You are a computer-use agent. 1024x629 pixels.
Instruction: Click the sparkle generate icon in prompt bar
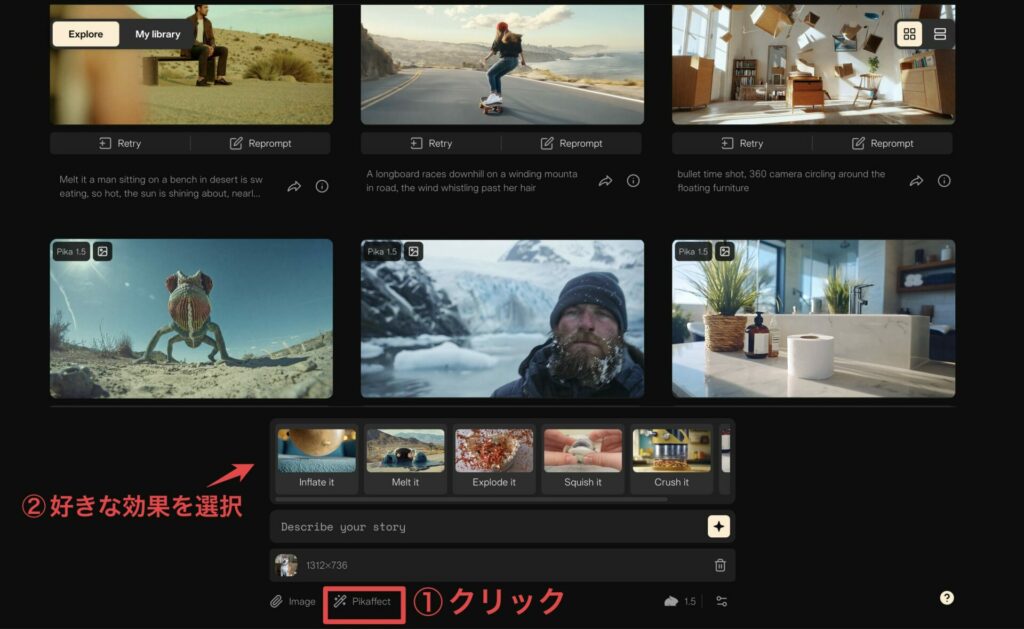tap(718, 526)
